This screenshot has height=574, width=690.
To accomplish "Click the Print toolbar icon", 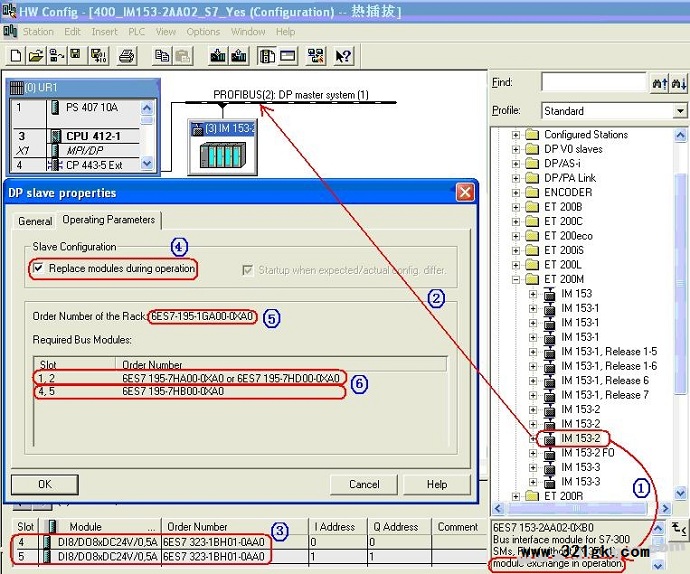I will point(127,56).
